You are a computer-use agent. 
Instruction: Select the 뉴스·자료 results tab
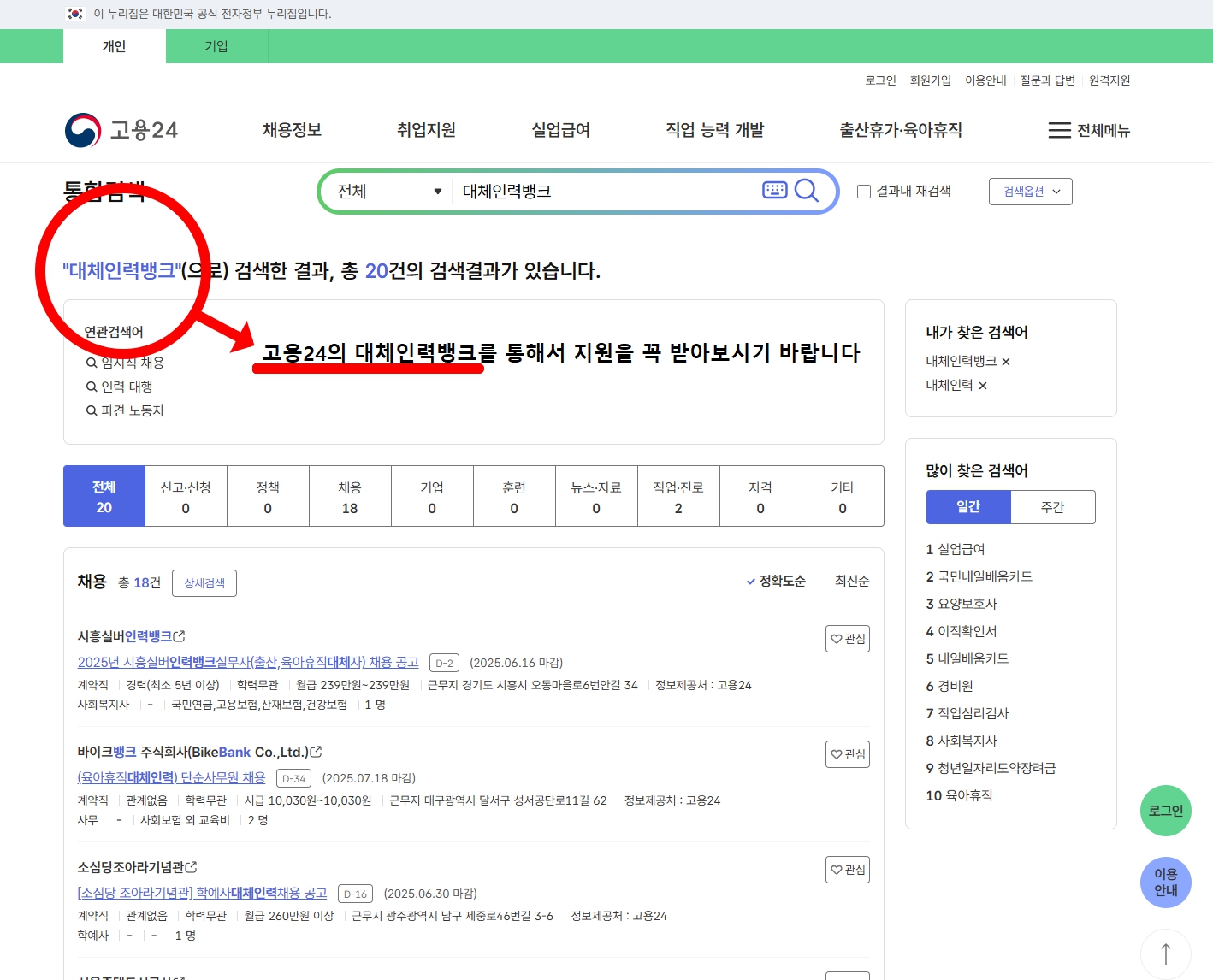pyautogui.click(x=596, y=496)
